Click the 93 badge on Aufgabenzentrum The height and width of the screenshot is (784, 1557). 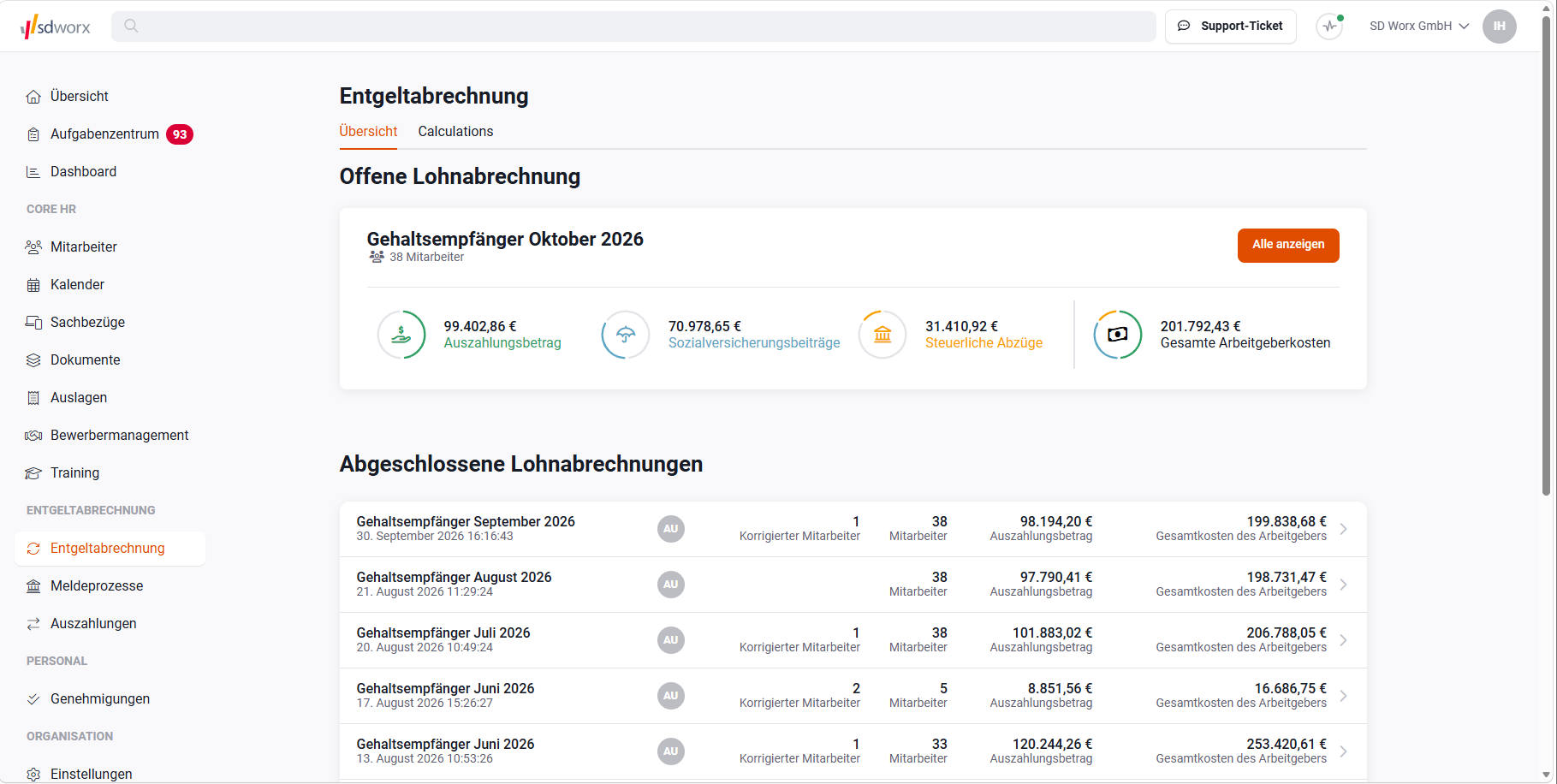[180, 134]
